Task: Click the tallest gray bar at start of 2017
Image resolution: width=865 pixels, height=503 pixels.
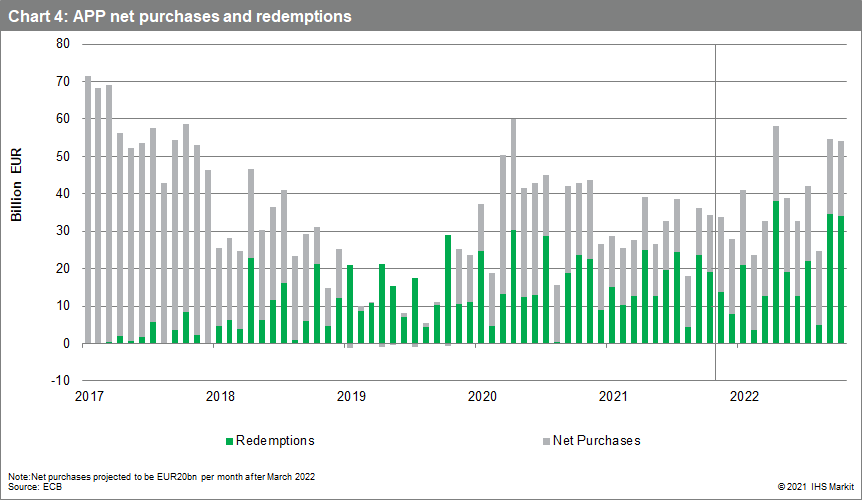Action: [x=88, y=209]
